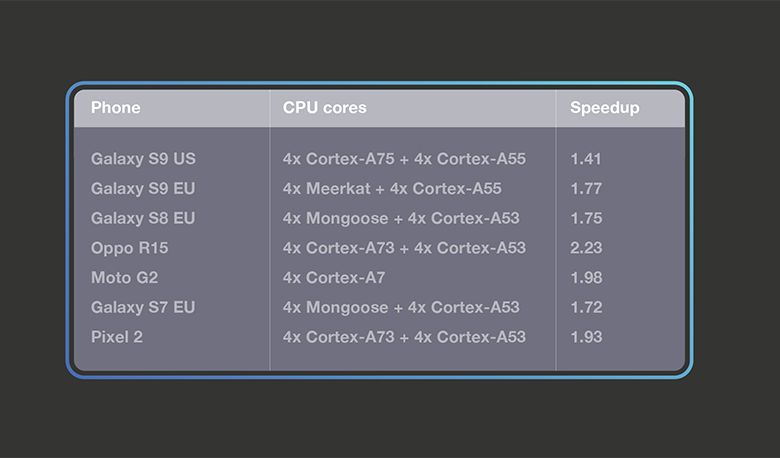
Task: Select the Galaxy S9 US phone cell
Action: pyautogui.click(x=143, y=159)
